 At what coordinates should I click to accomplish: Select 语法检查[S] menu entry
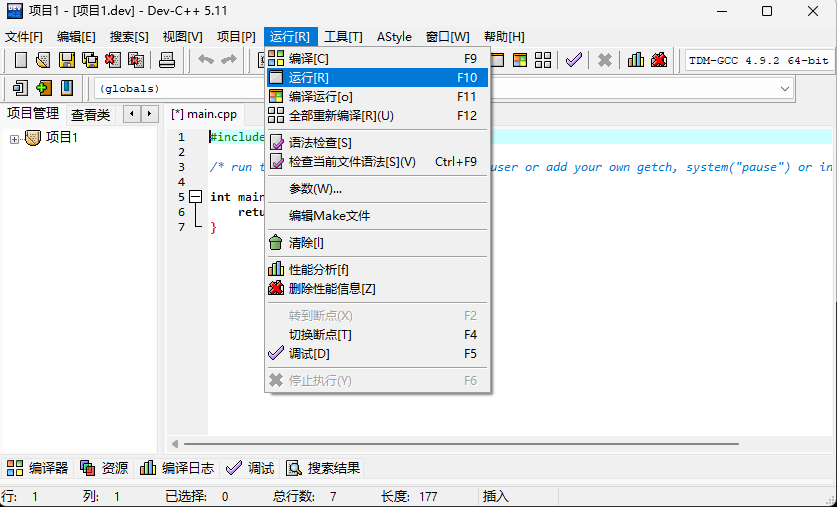pyautogui.click(x=377, y=143)
